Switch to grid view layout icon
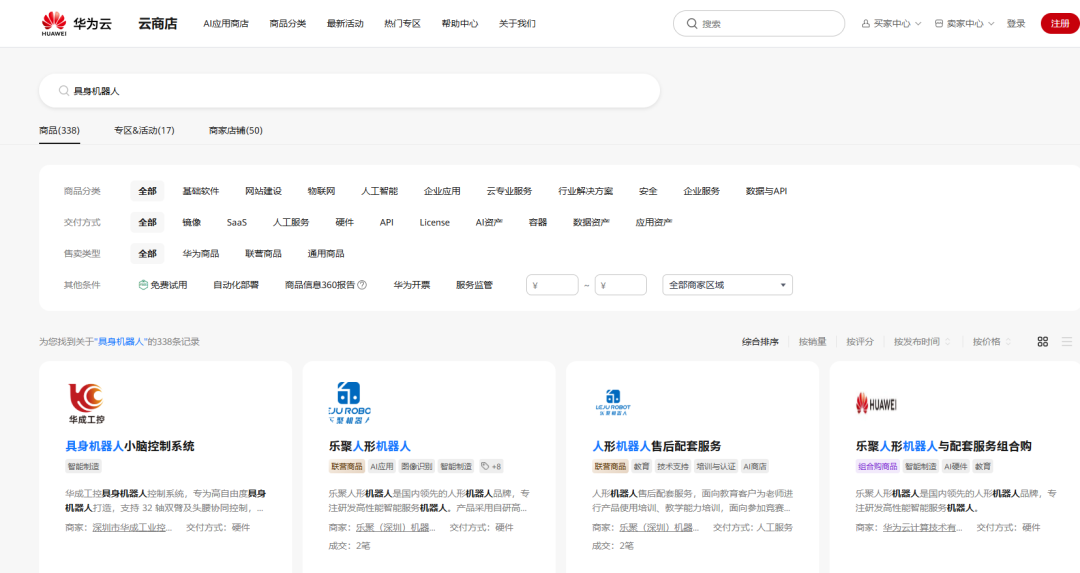Image resolution: width=1080 pixels, height=573 pixels. click(1043, 342)
